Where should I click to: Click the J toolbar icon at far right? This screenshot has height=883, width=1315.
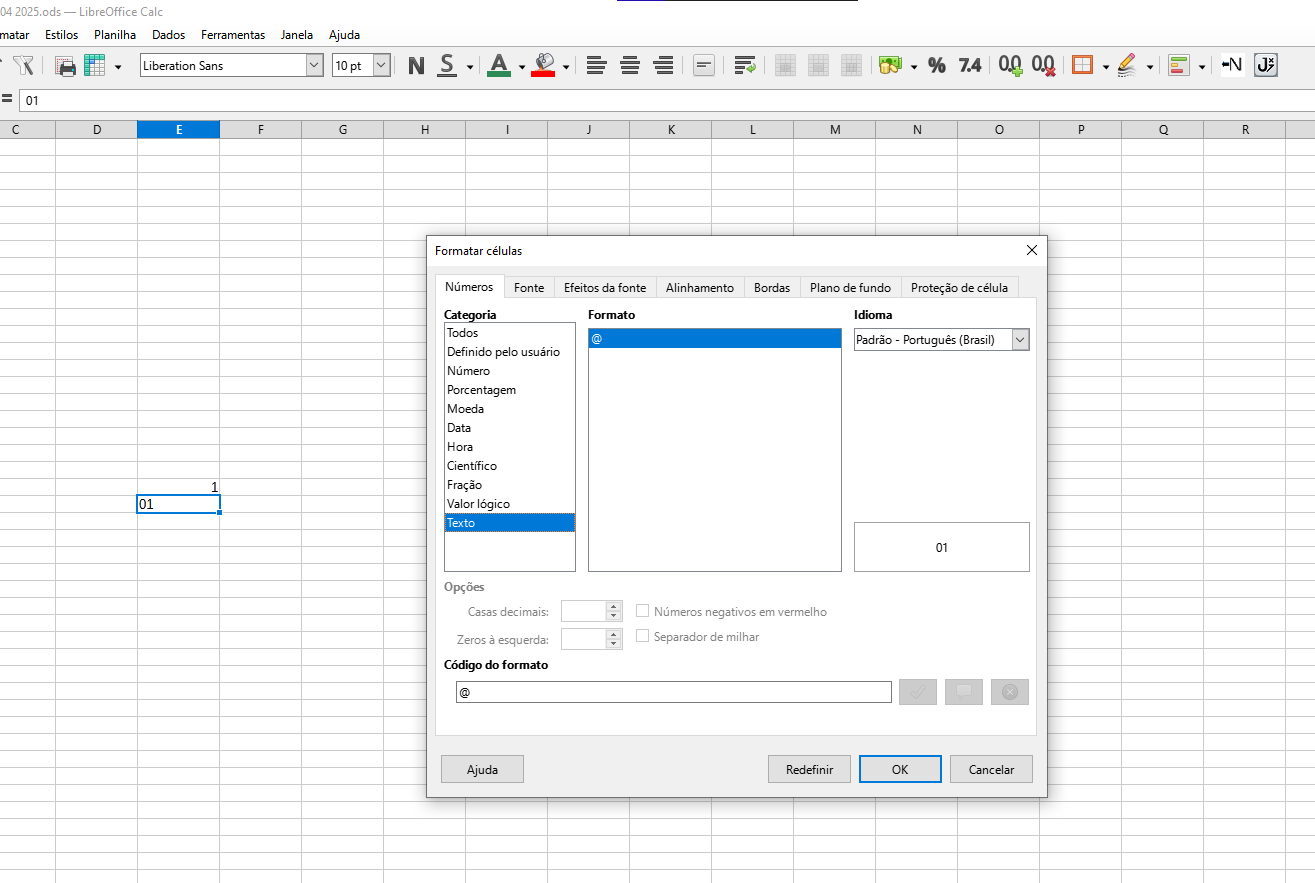pyautogui.click(x=1266, y=66)
